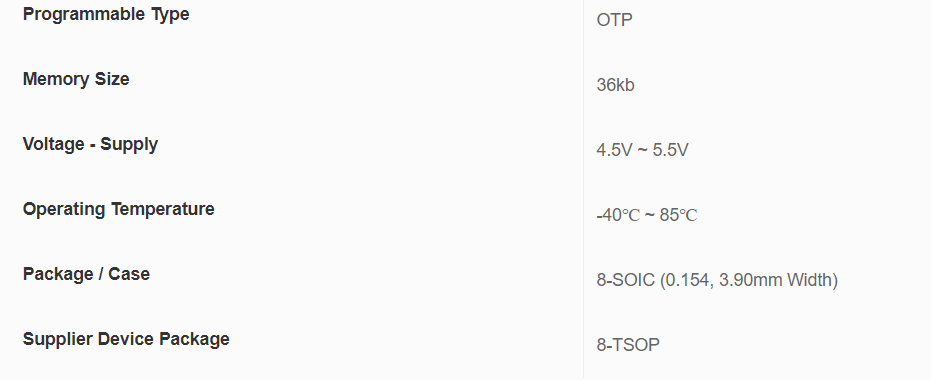Click the 5.5V maximum voltage text

(670, 150)
